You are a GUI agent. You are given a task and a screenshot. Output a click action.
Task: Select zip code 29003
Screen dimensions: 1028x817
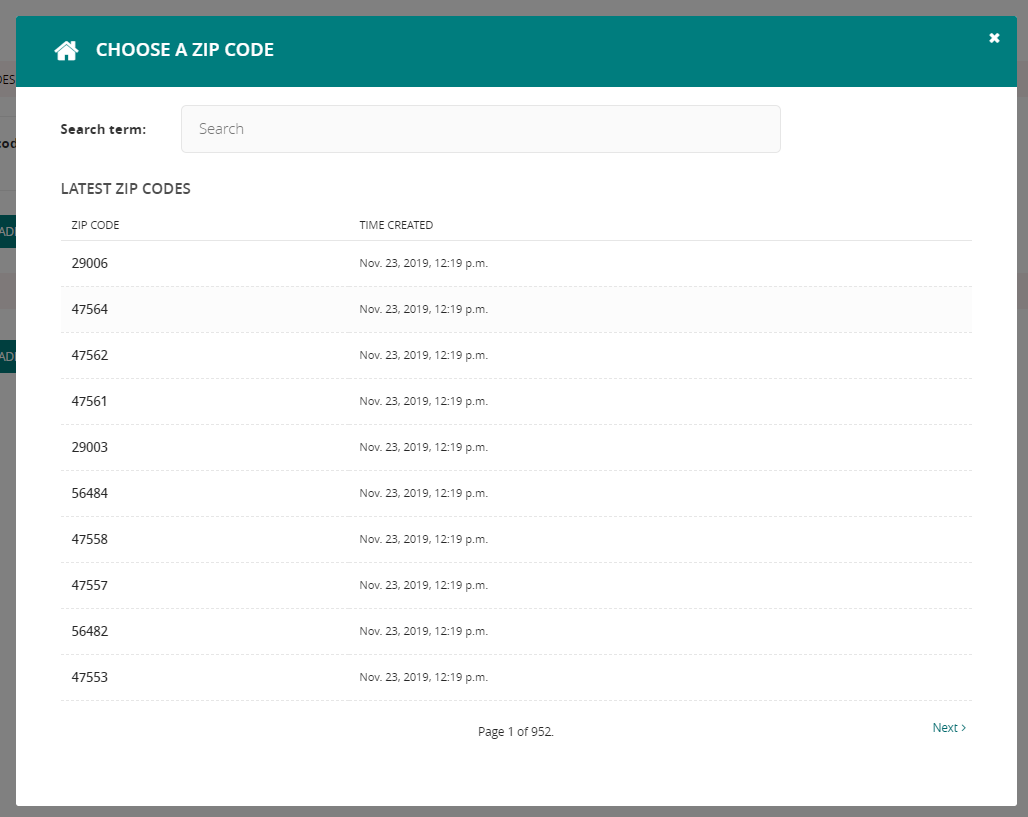click(x=90, y=447)
